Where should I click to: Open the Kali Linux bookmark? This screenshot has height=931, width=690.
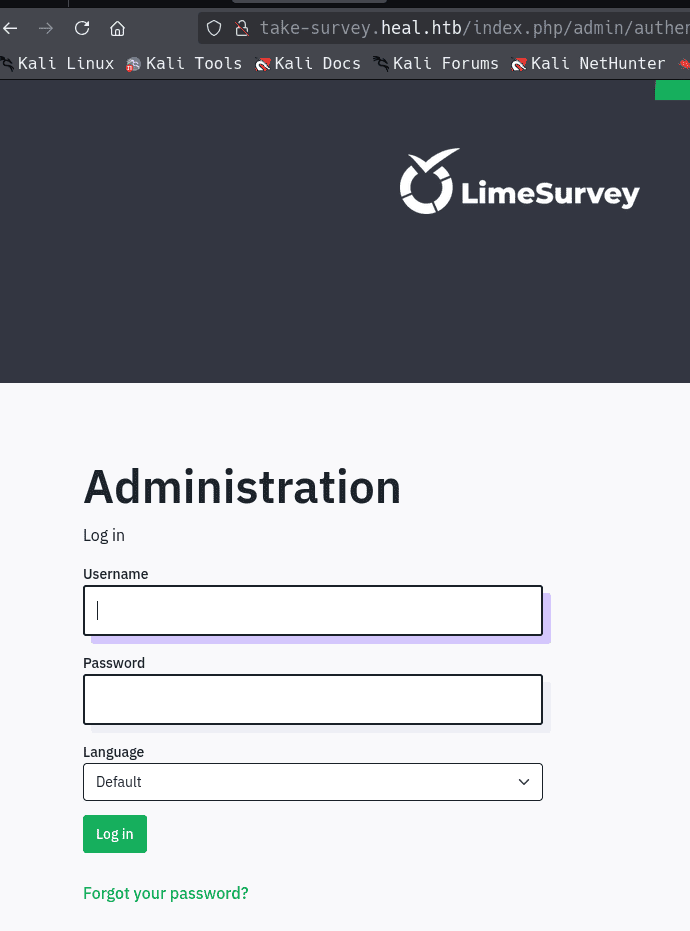click(58, 64)
